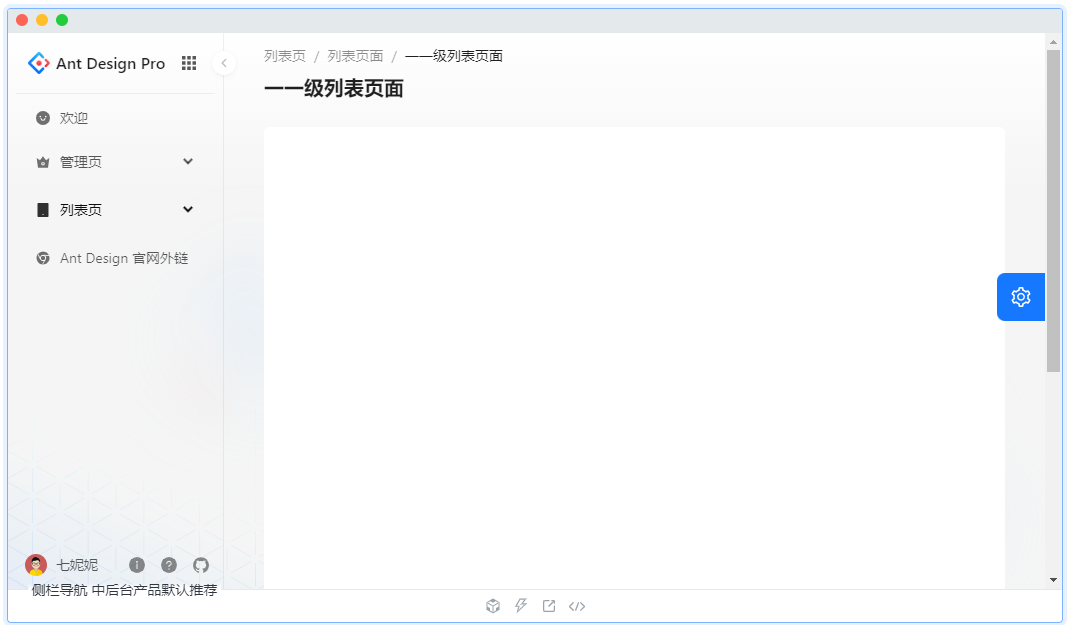
Task: Click the Chrome icon beside Ant Design 官网外链
Action: point(43,258)
